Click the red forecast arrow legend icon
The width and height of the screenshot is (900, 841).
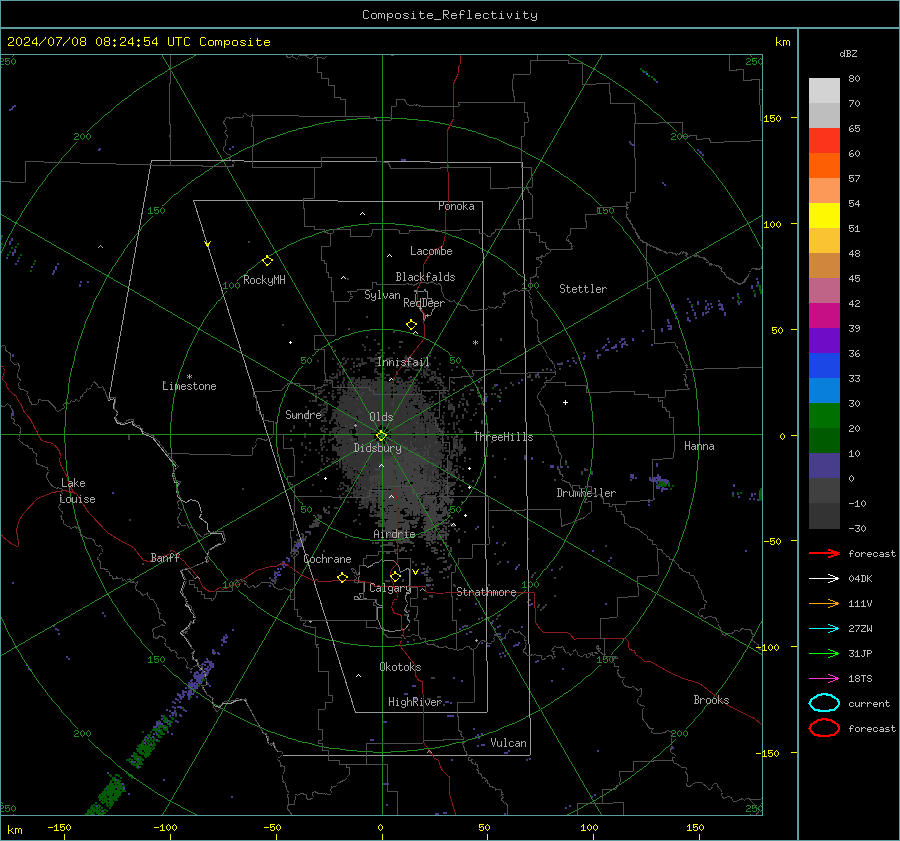[824, 553]
